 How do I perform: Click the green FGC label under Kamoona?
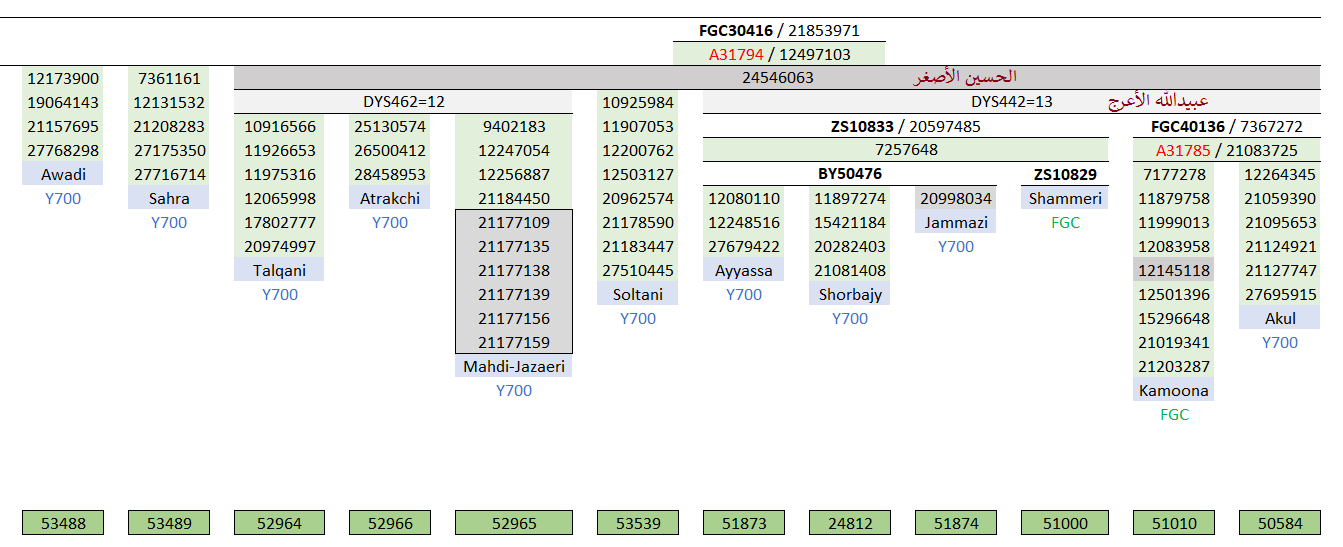pos(1174,415)
